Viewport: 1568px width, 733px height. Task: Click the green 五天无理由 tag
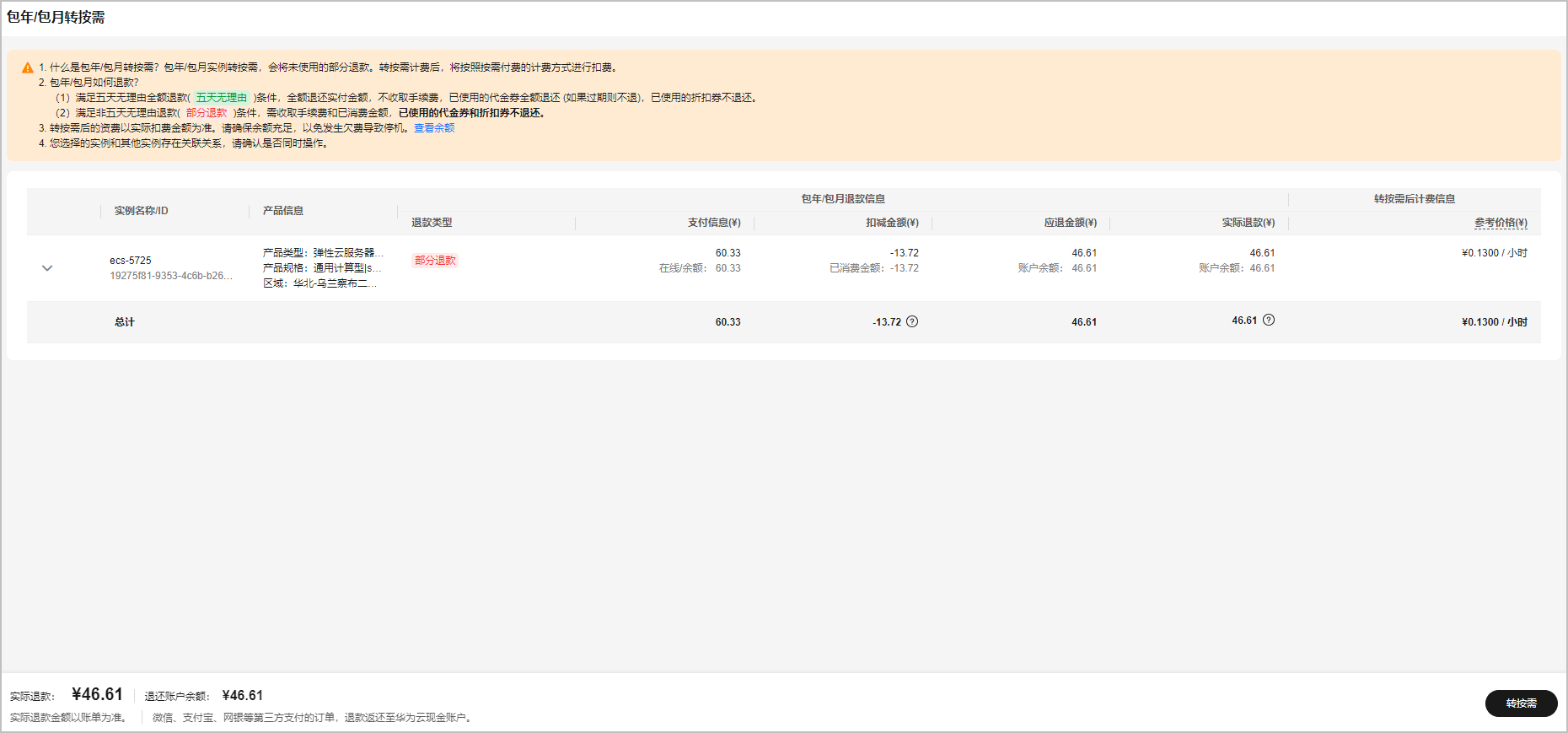[x=222, y=98]
